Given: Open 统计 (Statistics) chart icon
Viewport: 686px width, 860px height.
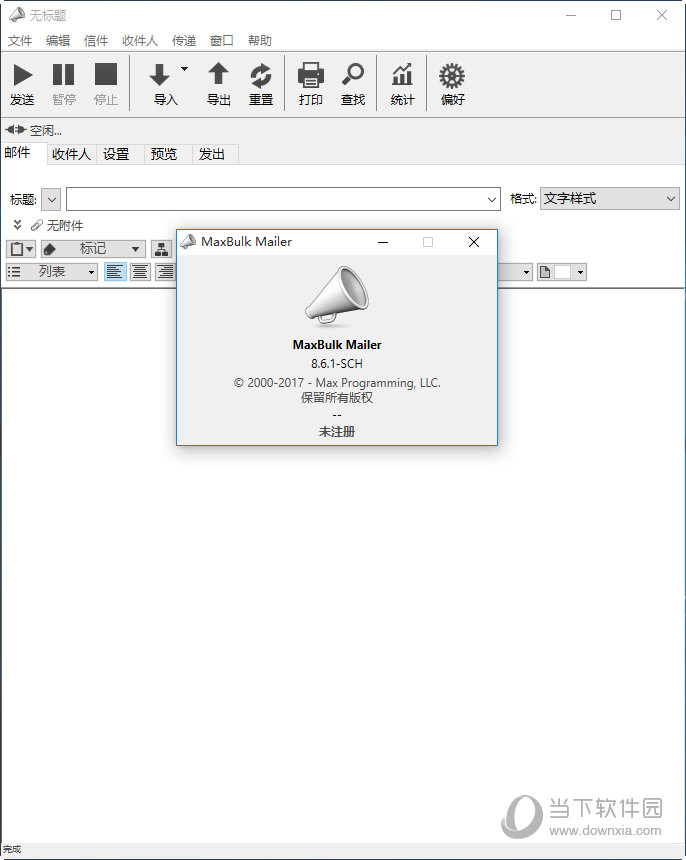Looking at the screenshot, I should click(402, 75).
